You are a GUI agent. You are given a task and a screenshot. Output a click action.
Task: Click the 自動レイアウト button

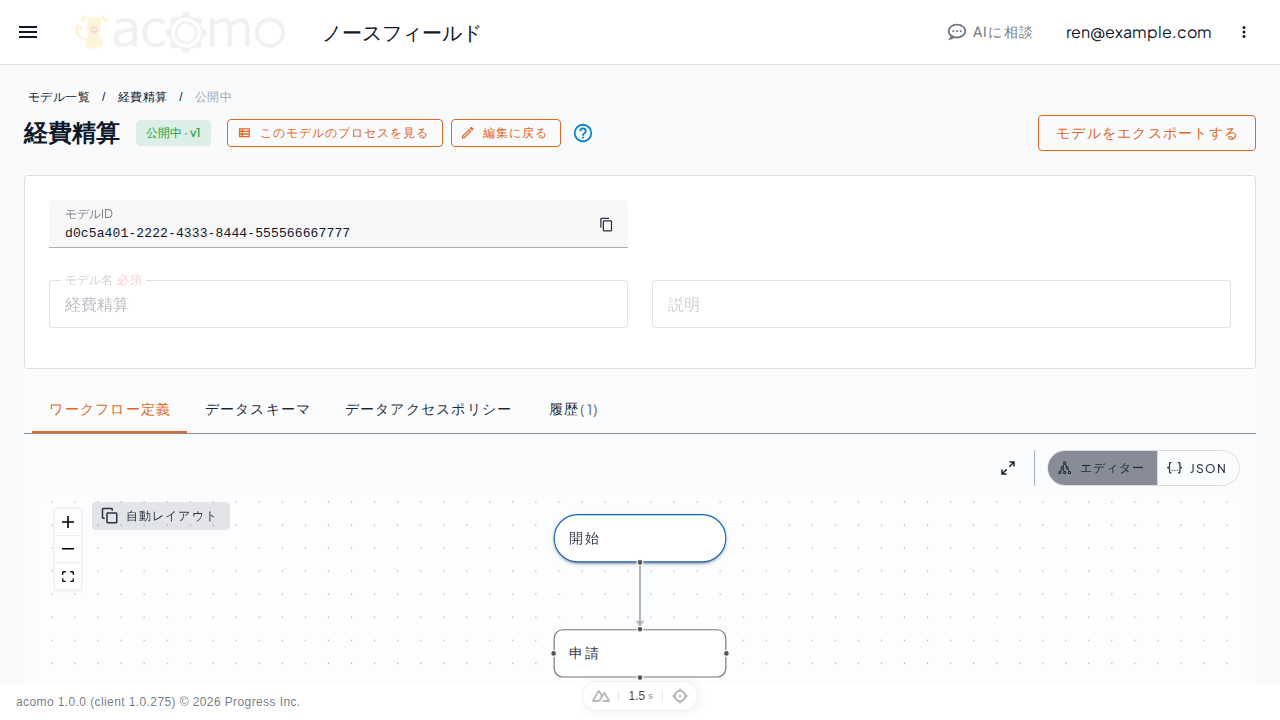[x=161, y=516]
